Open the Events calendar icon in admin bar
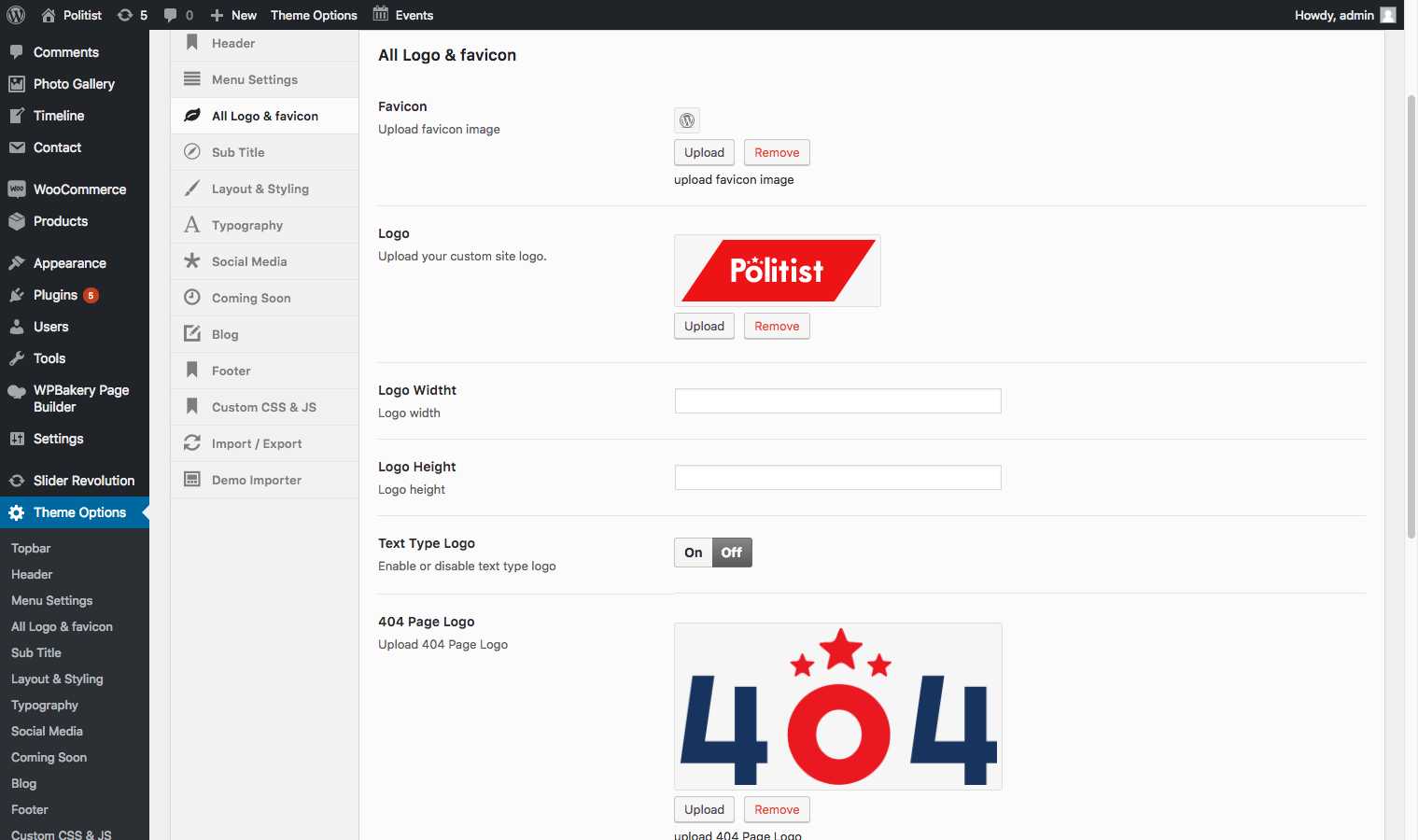The width and height of the screenshot is (1418, 840). (381, 14)
